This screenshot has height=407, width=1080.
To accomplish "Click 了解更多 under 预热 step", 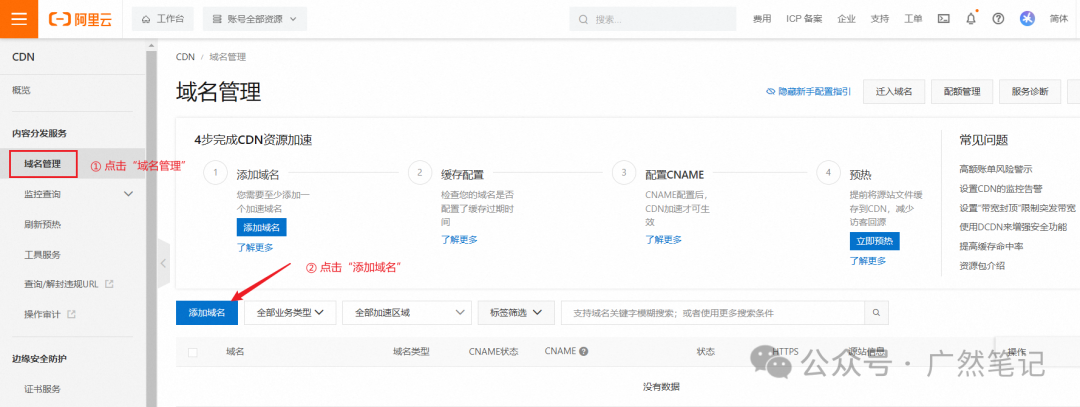I will (868, 261).
